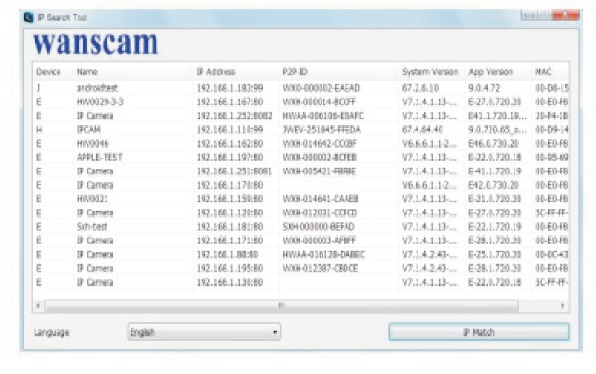This screenshot has height=374, width=596.
Task: Click P2P ID ending in BEFAD
Action: click(319, 227)
